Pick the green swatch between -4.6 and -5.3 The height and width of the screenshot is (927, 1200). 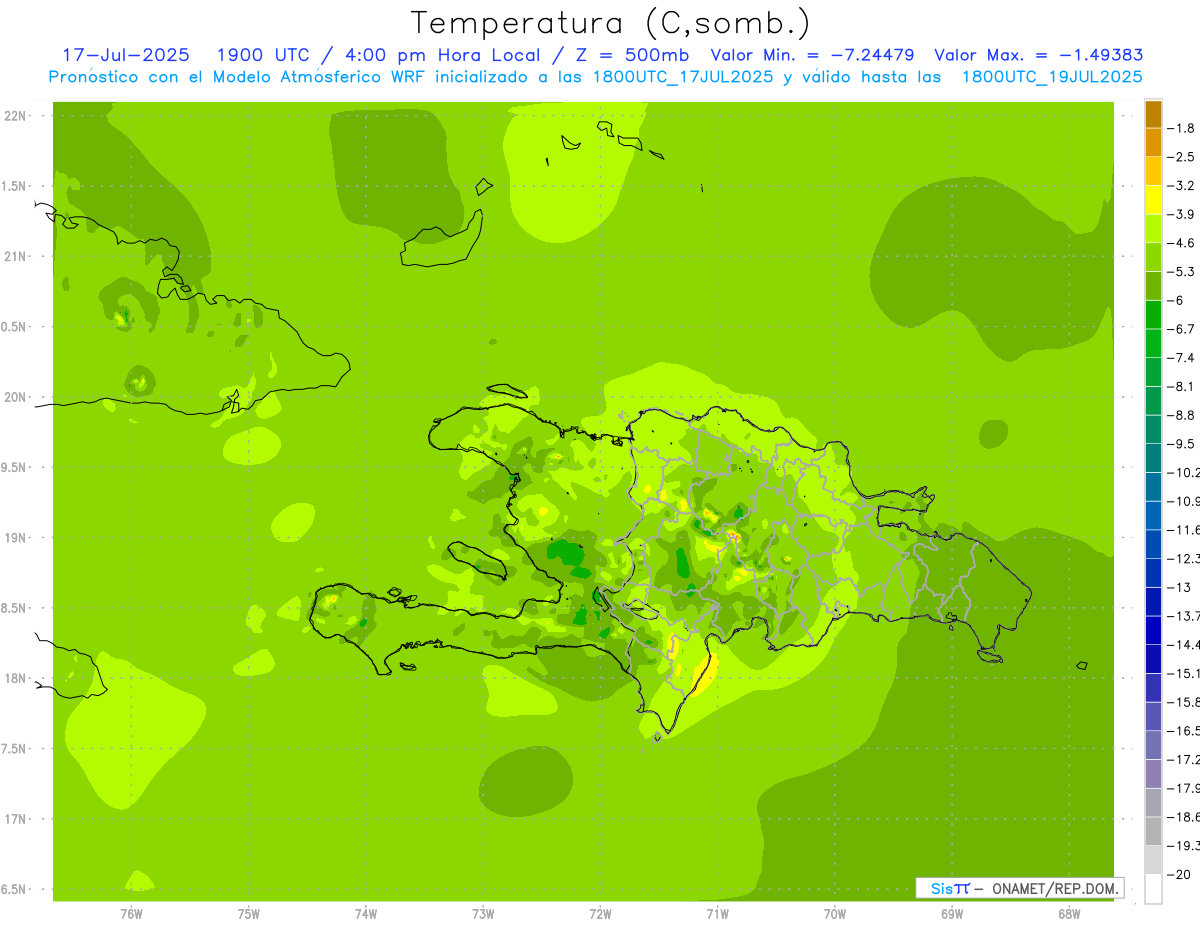(x=1153, y=257)
